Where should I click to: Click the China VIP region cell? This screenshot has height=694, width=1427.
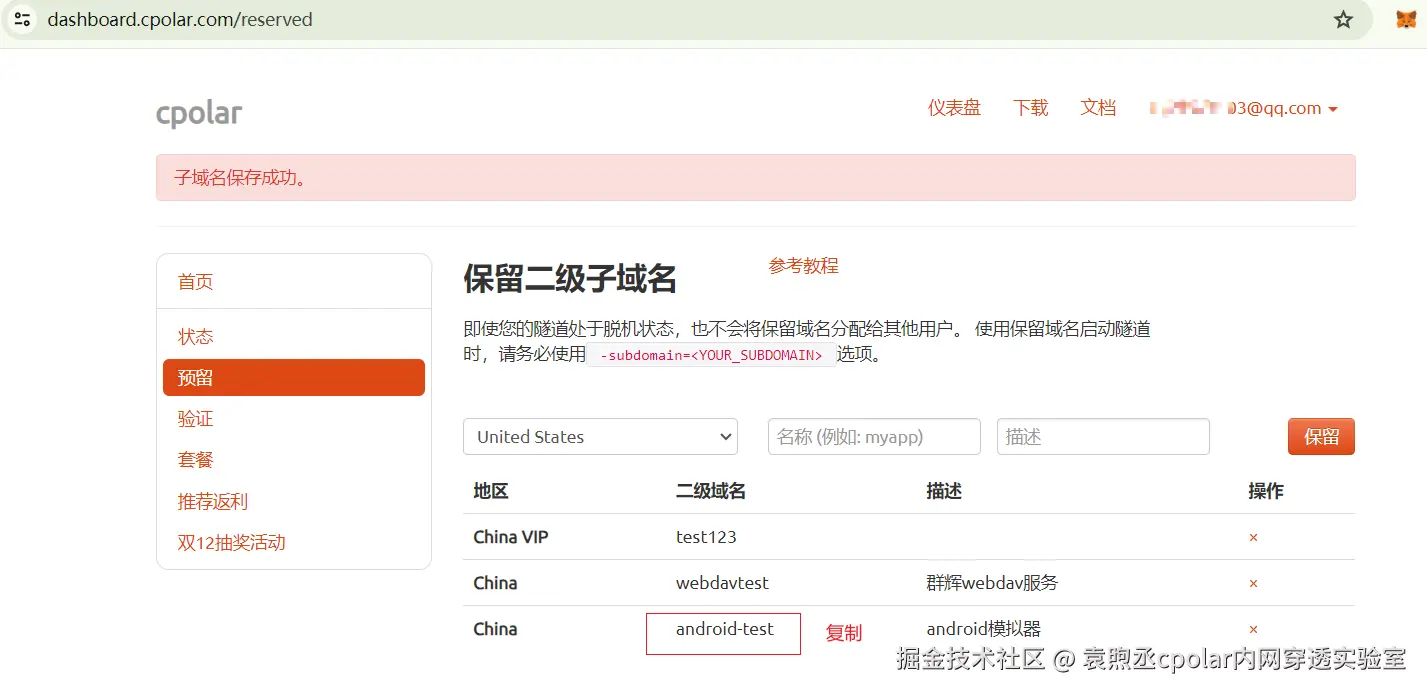511,537
